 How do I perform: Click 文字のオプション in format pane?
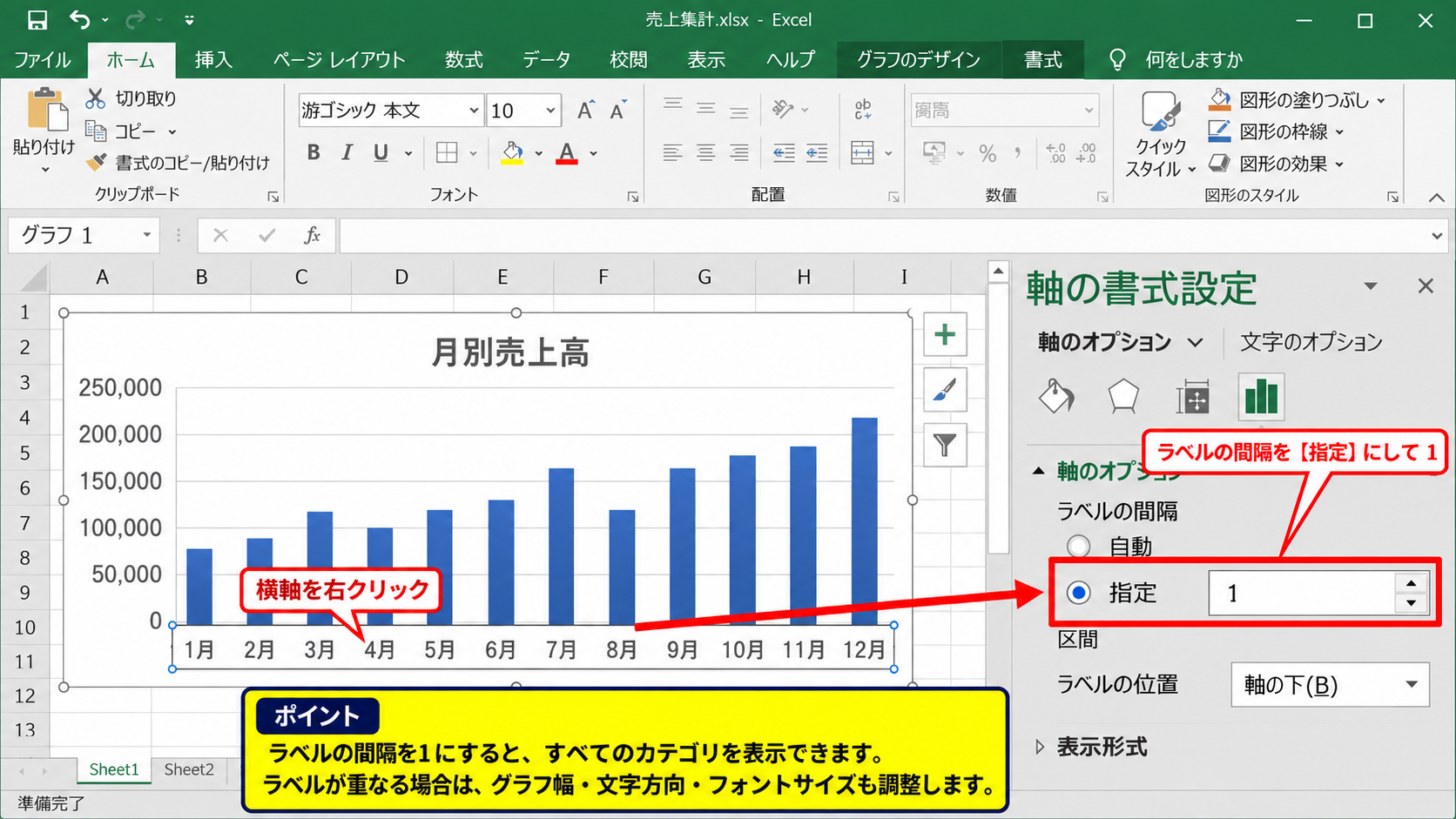pos(1311,342)
